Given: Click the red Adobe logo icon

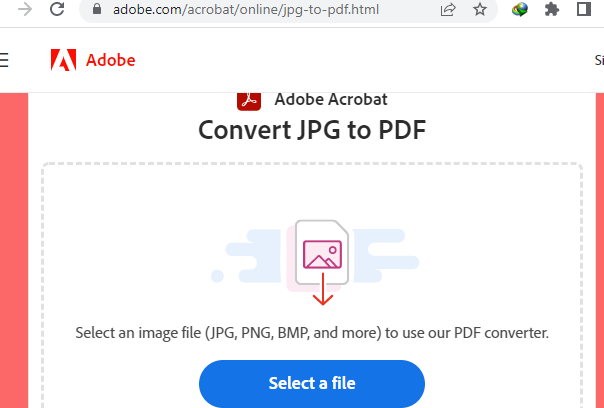Looking at the screenshot, I should pos(63,60).
